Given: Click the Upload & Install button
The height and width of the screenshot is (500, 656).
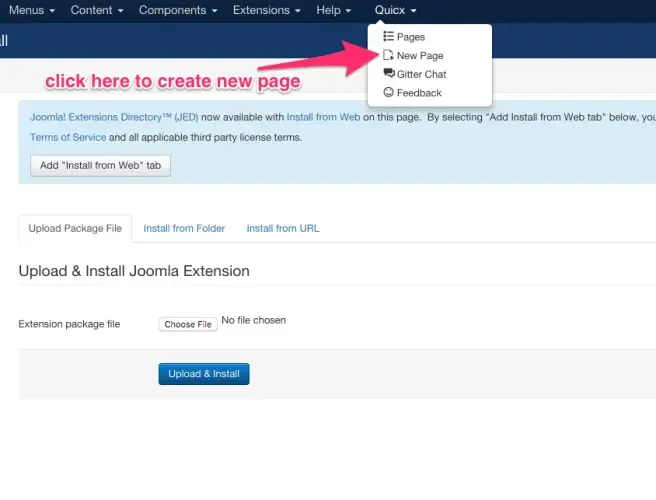Looking at the screenshot, I should (204, 374).
